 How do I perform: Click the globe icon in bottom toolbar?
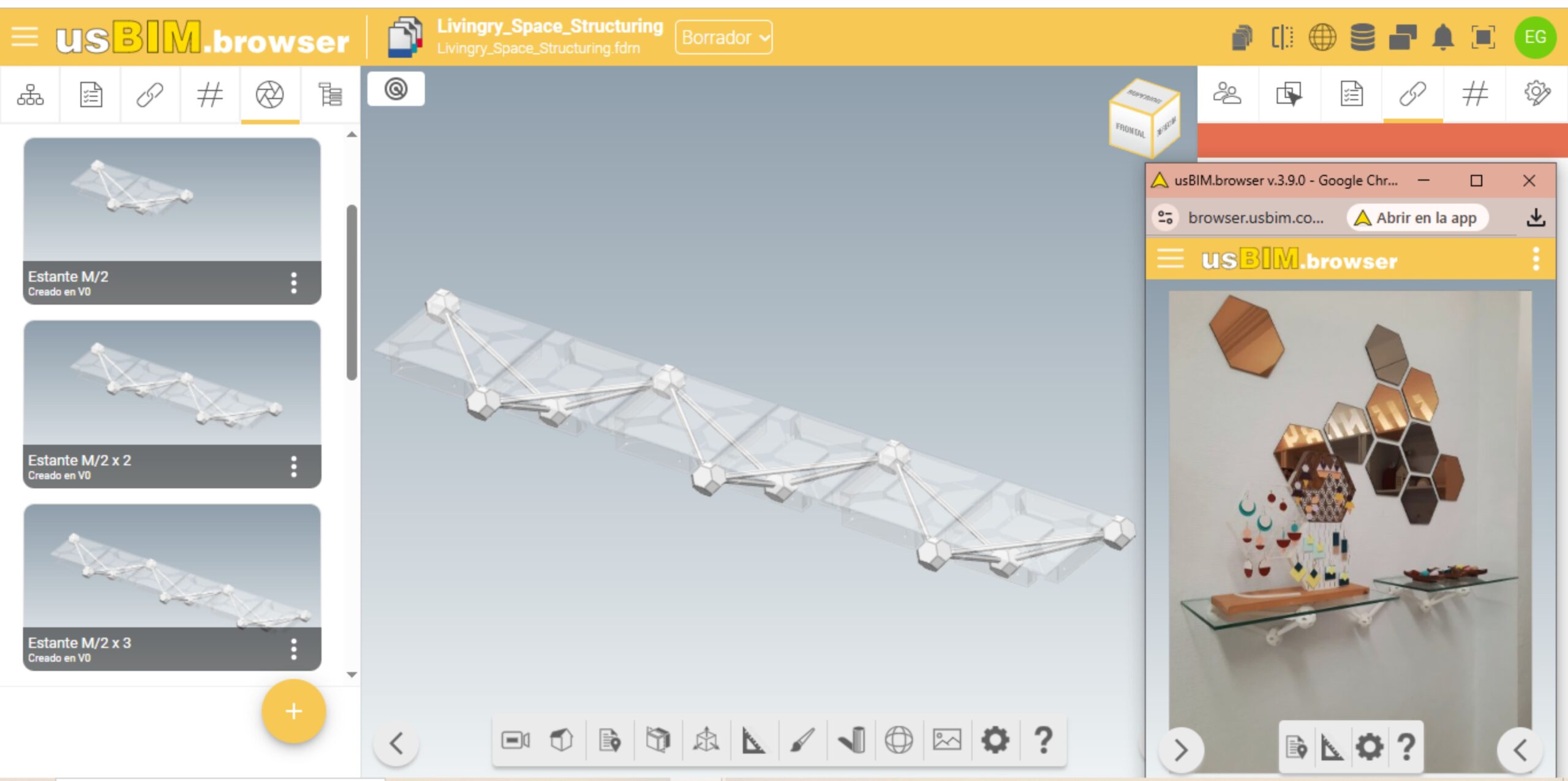898,740
